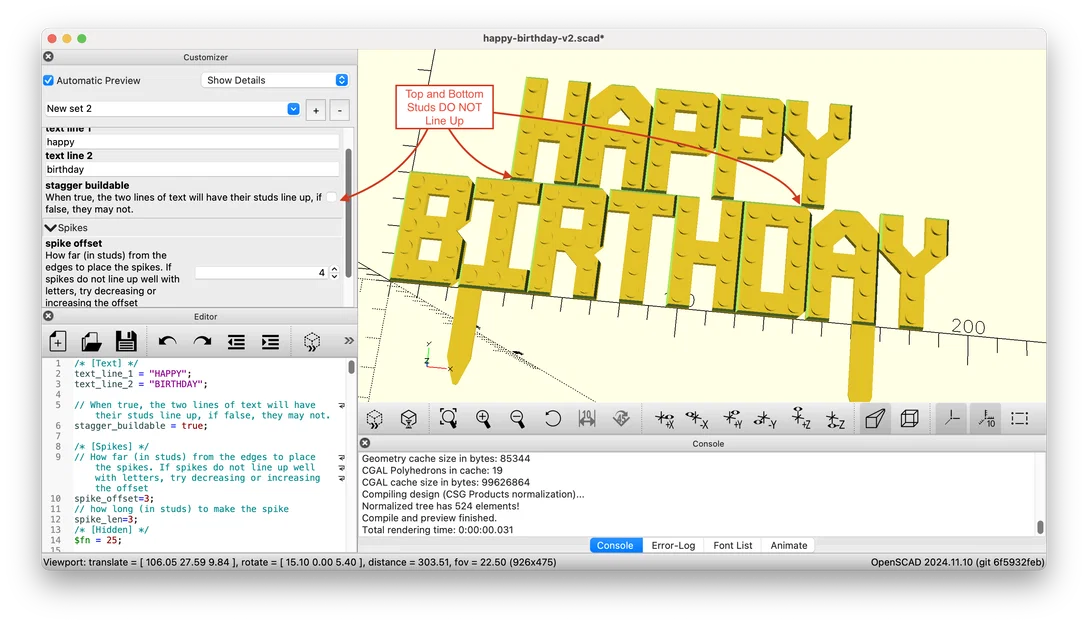Viewport: 1088px width, 625px height.
Task: Undo the last edit in the Editor toolbar
Action: tap(167, 341)
